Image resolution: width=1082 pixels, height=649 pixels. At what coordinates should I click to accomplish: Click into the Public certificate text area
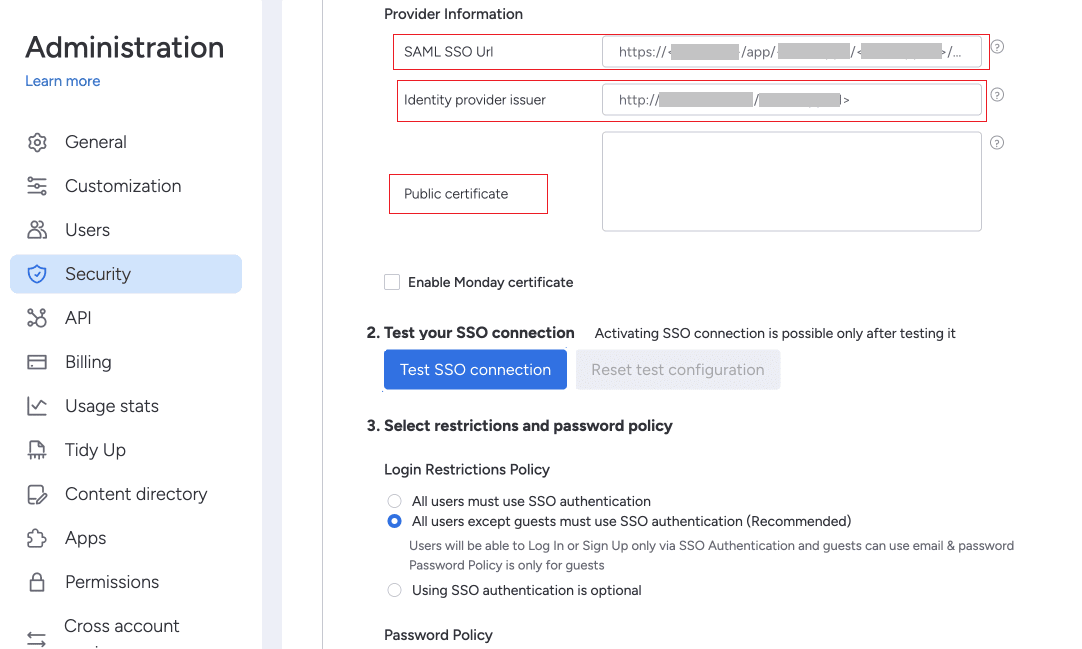click(791, 181)
